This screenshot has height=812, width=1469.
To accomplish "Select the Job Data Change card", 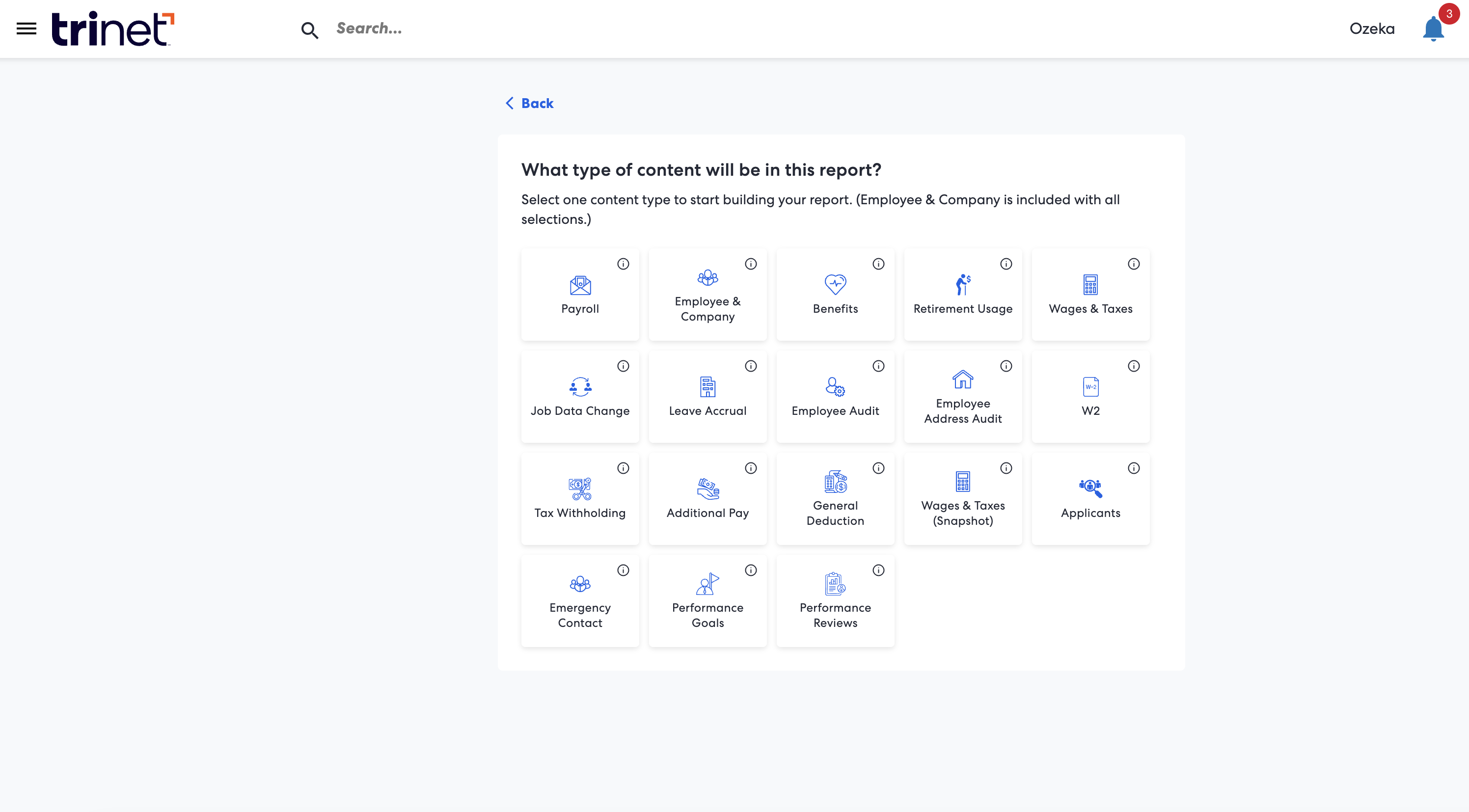I will click(580, 397).
